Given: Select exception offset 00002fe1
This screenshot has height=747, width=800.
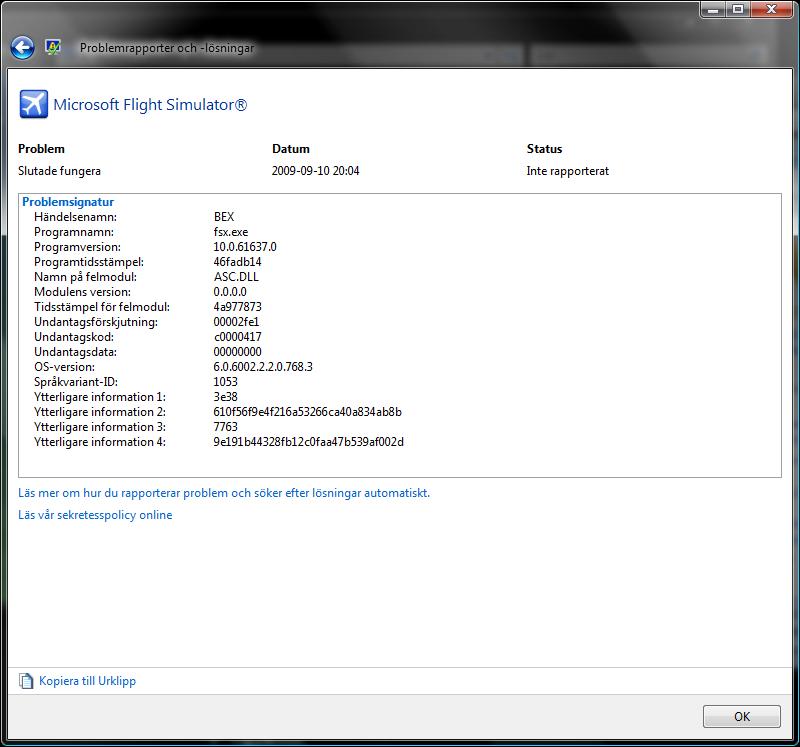Looking at the screenshot, I should coord(236,322).
